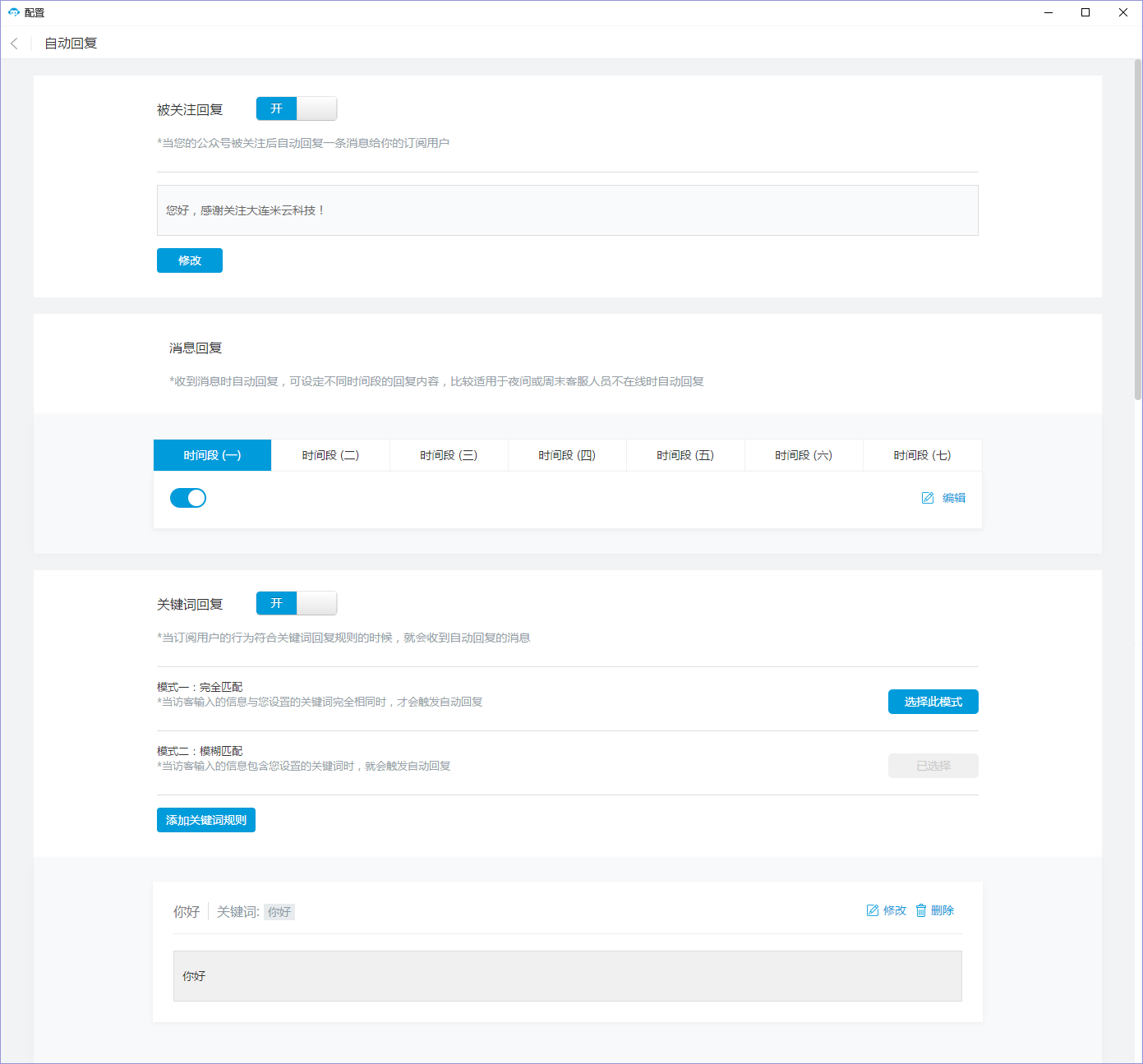Click the back arrow beside 自动回复
This screenshot has height=1064, width=1143.
coord(14,44)
